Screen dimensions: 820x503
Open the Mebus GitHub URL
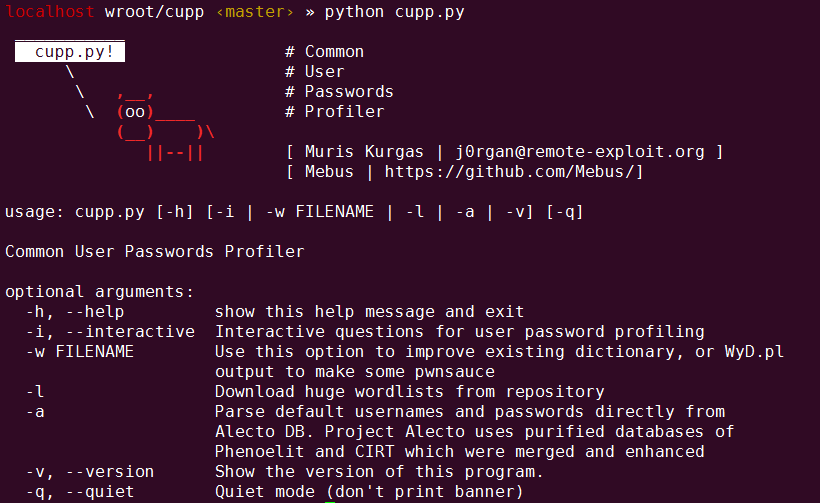(x=514, y=172)
